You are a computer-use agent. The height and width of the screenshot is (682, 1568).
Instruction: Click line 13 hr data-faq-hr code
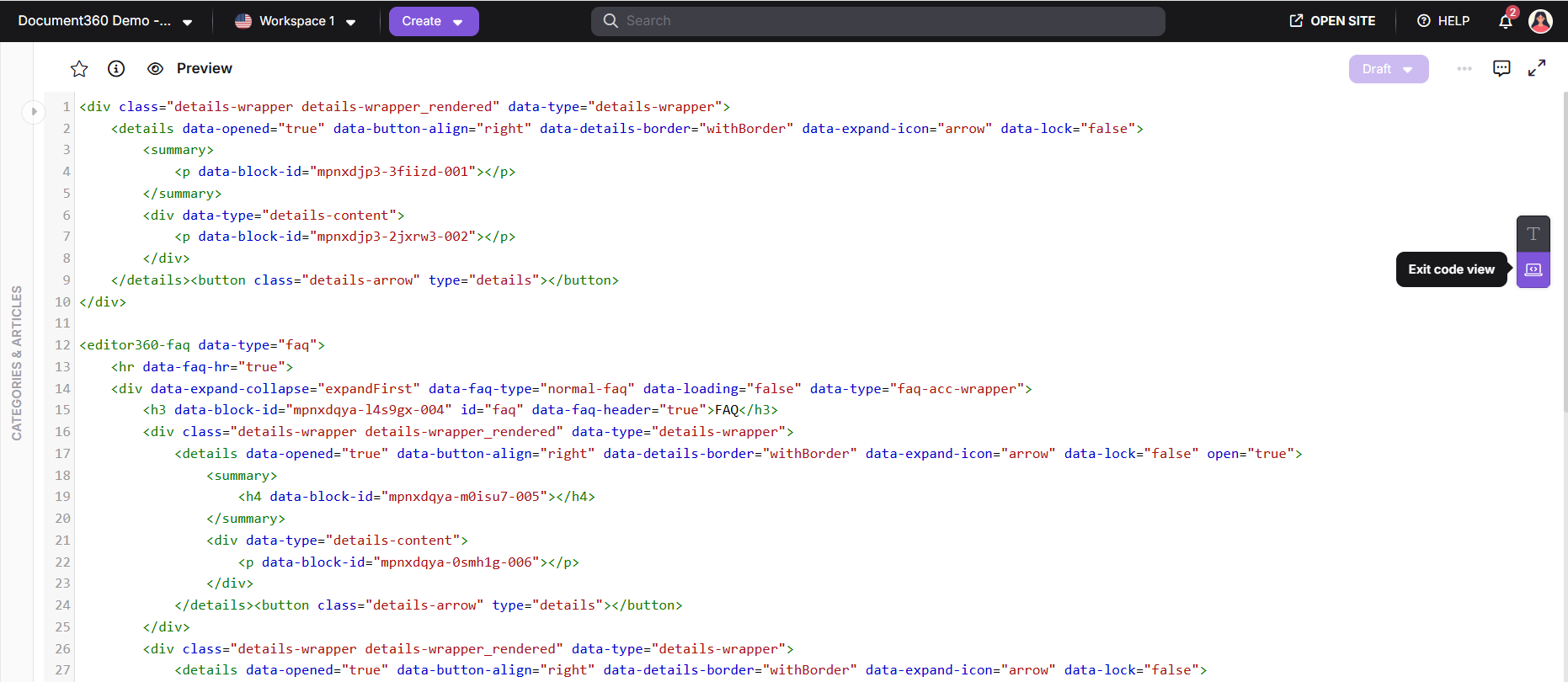[202, 367]
